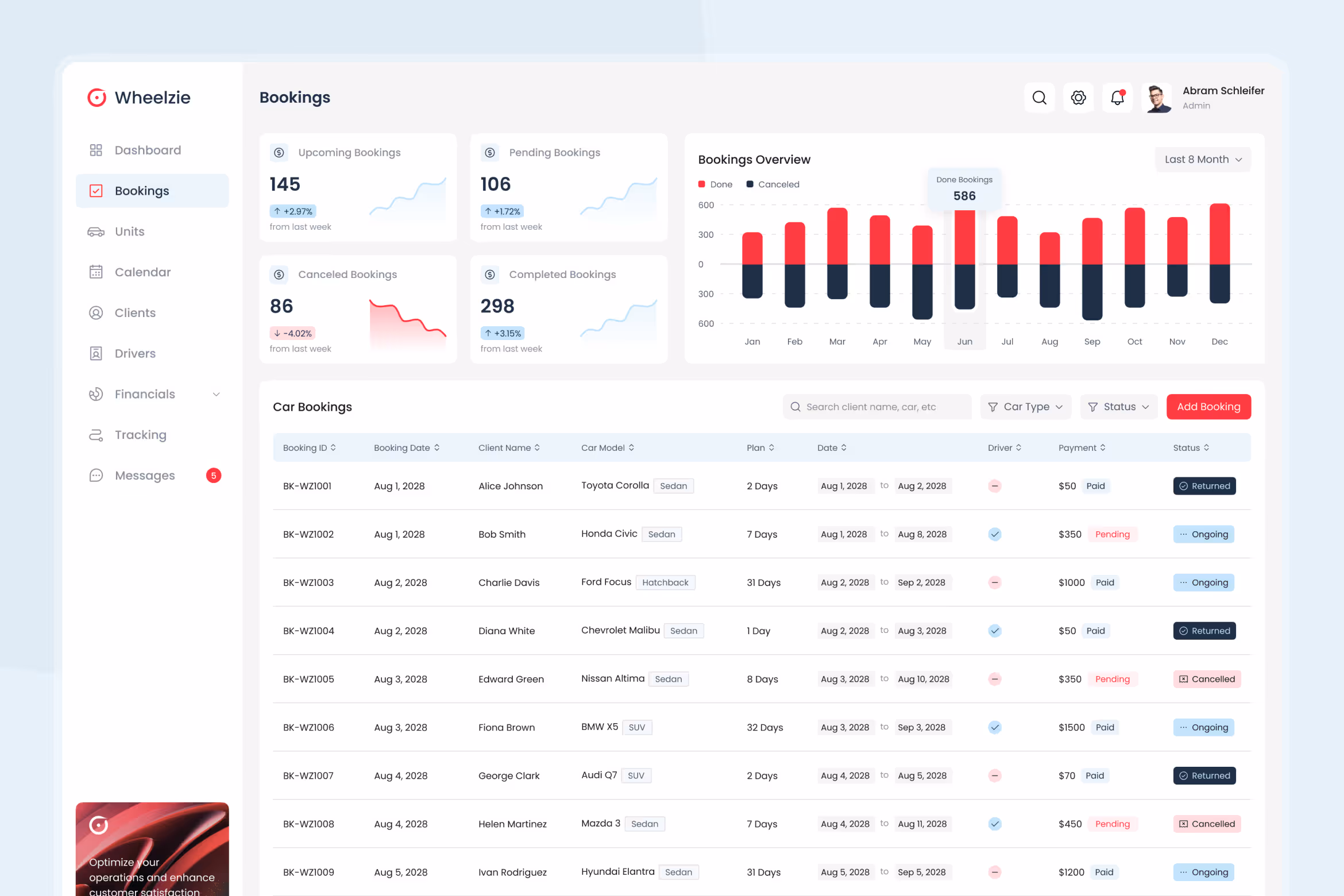Click the Calendar icon in sidebar
The width and height of the screenshot is (1344, 896).
[96, 272]
